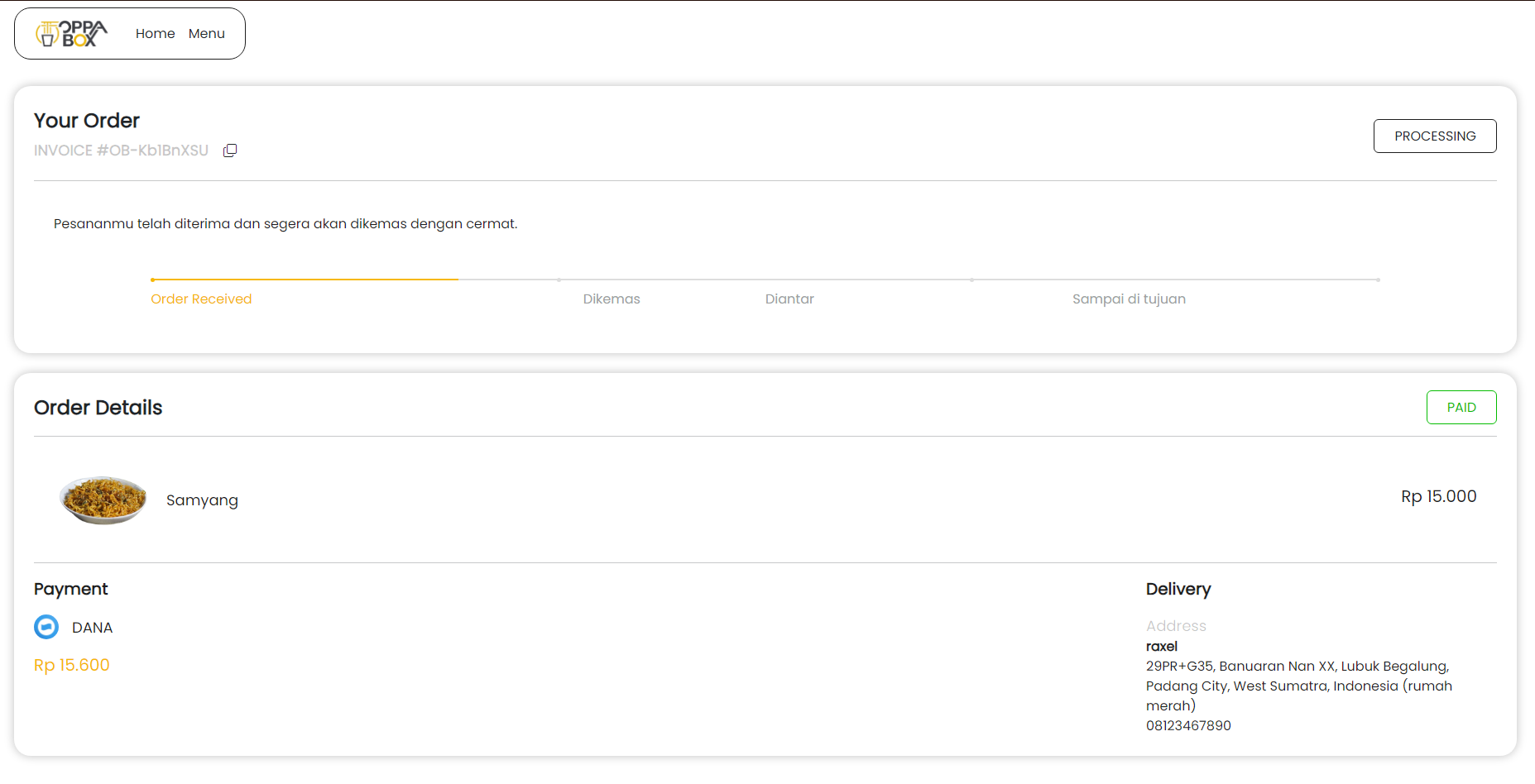Click the delivery phone number 08123467890
Image resolution: width=1535 pixels, height=784 pixels.
click(x=1188, y=725)
